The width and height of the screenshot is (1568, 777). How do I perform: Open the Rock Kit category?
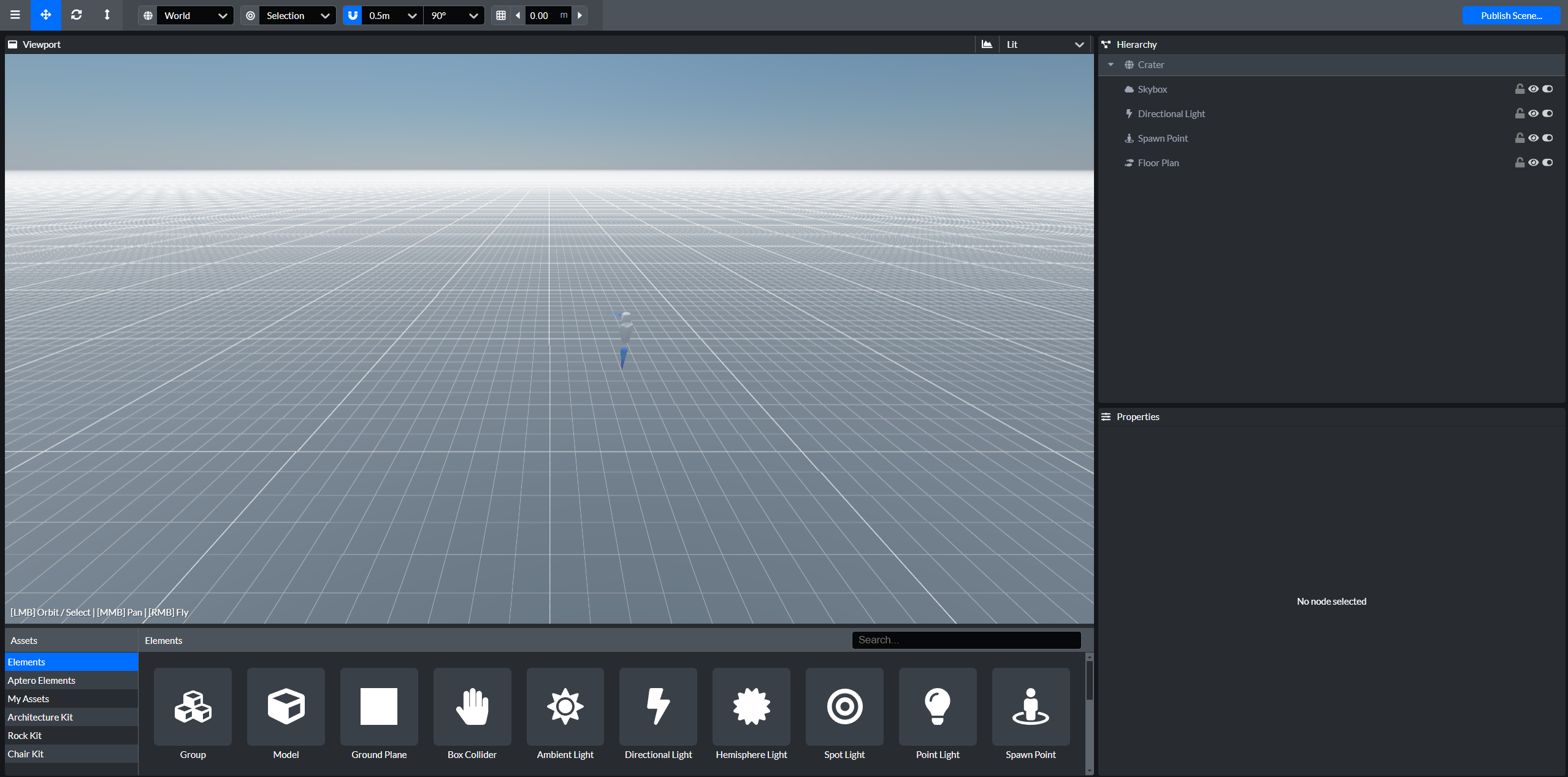click(x=72, y=735)
